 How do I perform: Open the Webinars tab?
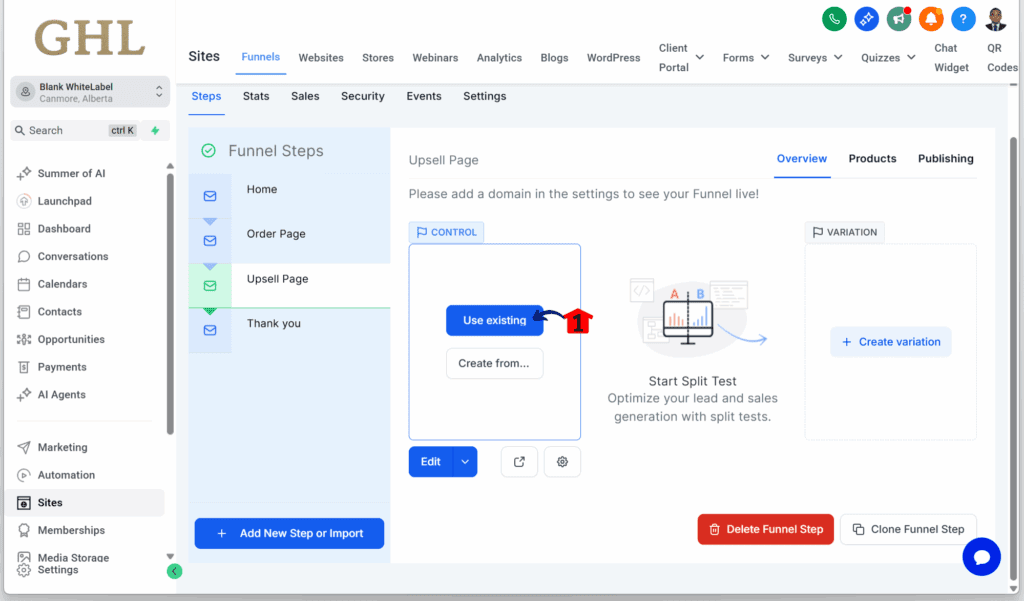pos(435,57)
